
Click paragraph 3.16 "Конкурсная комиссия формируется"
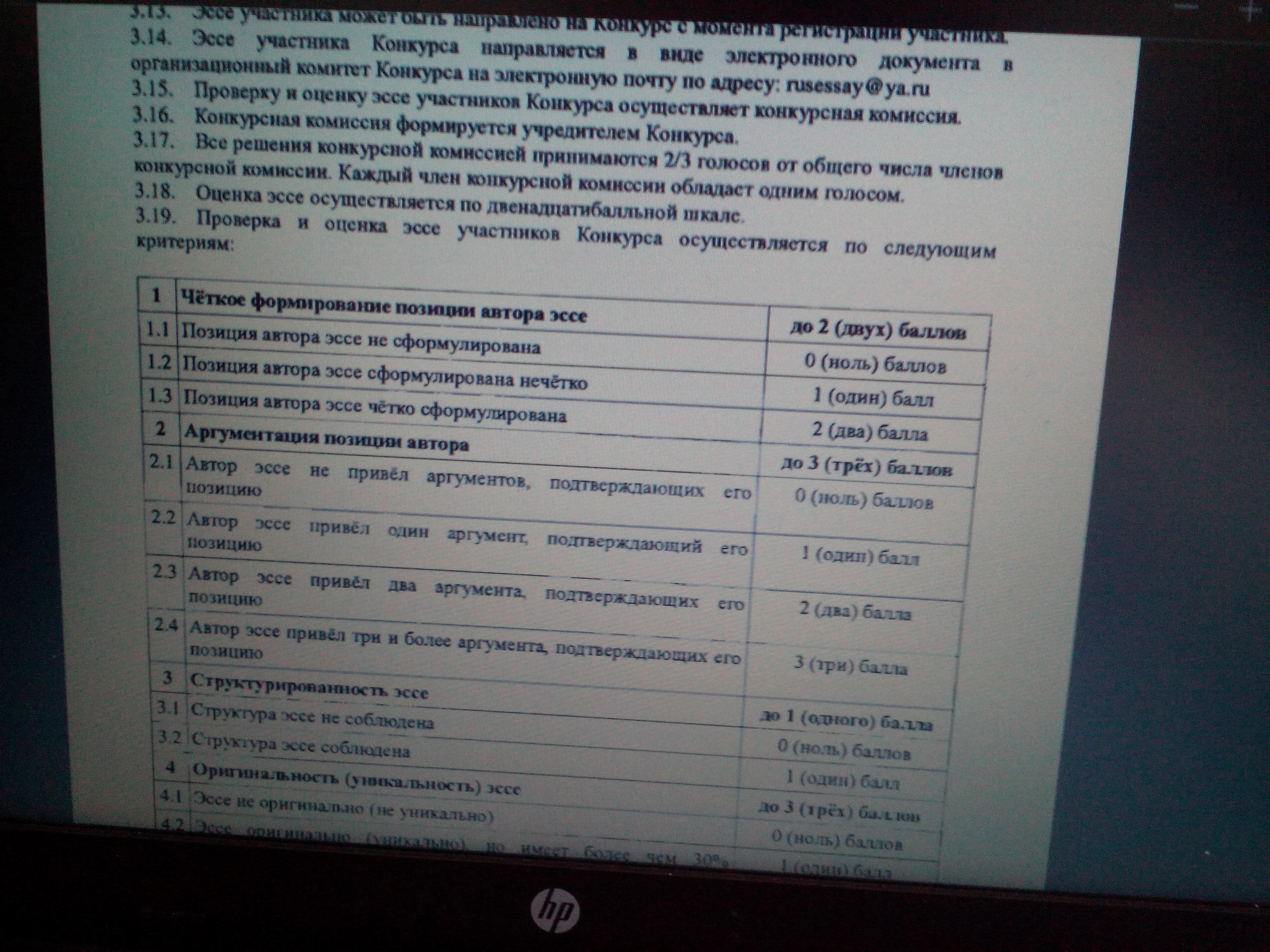[x=436, y=127]
